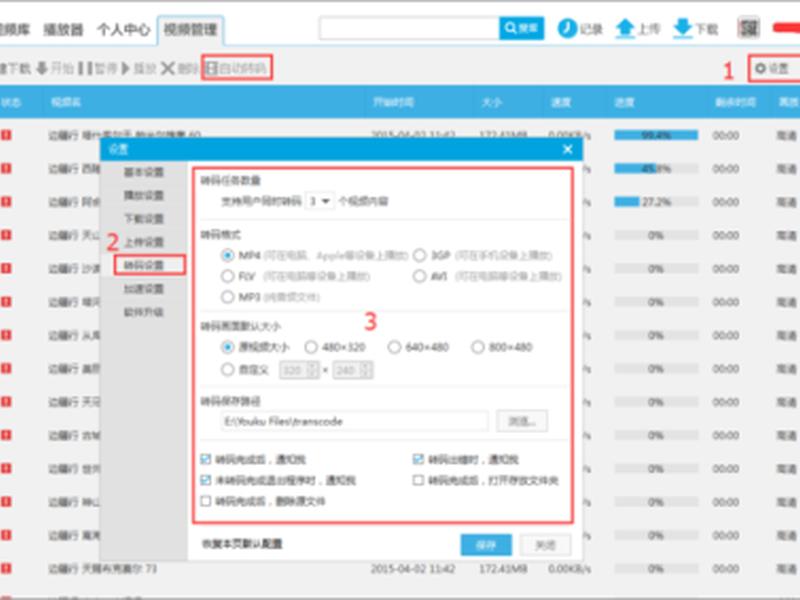Image resolution: width=800 pixels, height=600 pixels.
Task: Close the 设置 dialog with X
Action: [567, 149]
